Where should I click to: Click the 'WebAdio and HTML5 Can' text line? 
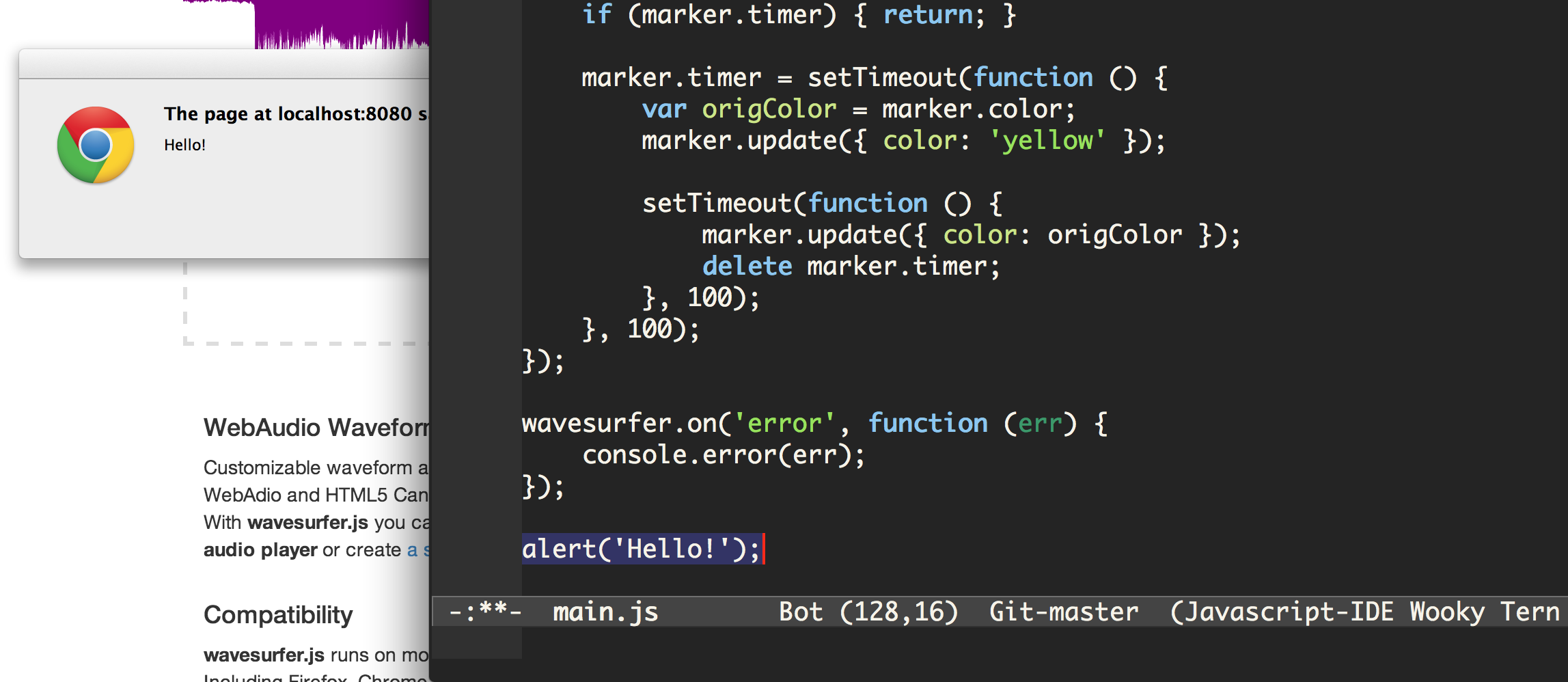click(x=316, y=495)
